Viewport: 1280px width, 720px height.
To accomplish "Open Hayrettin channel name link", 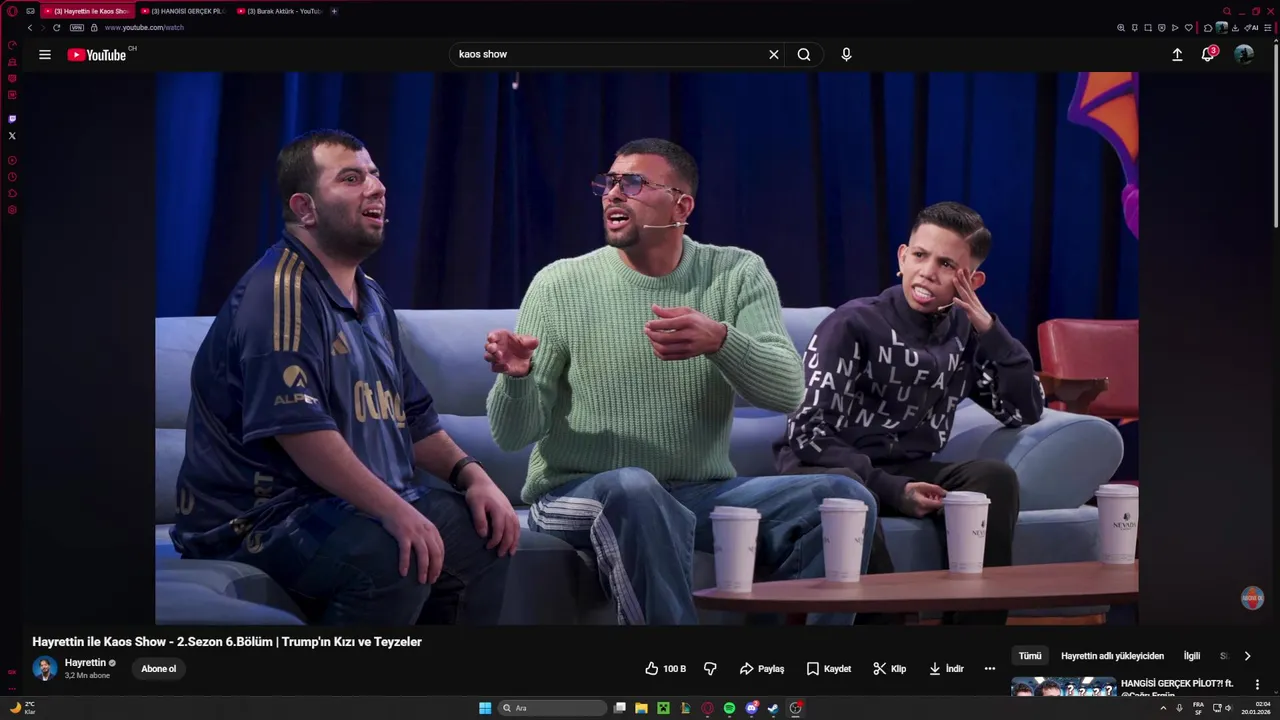I will 85,663.
